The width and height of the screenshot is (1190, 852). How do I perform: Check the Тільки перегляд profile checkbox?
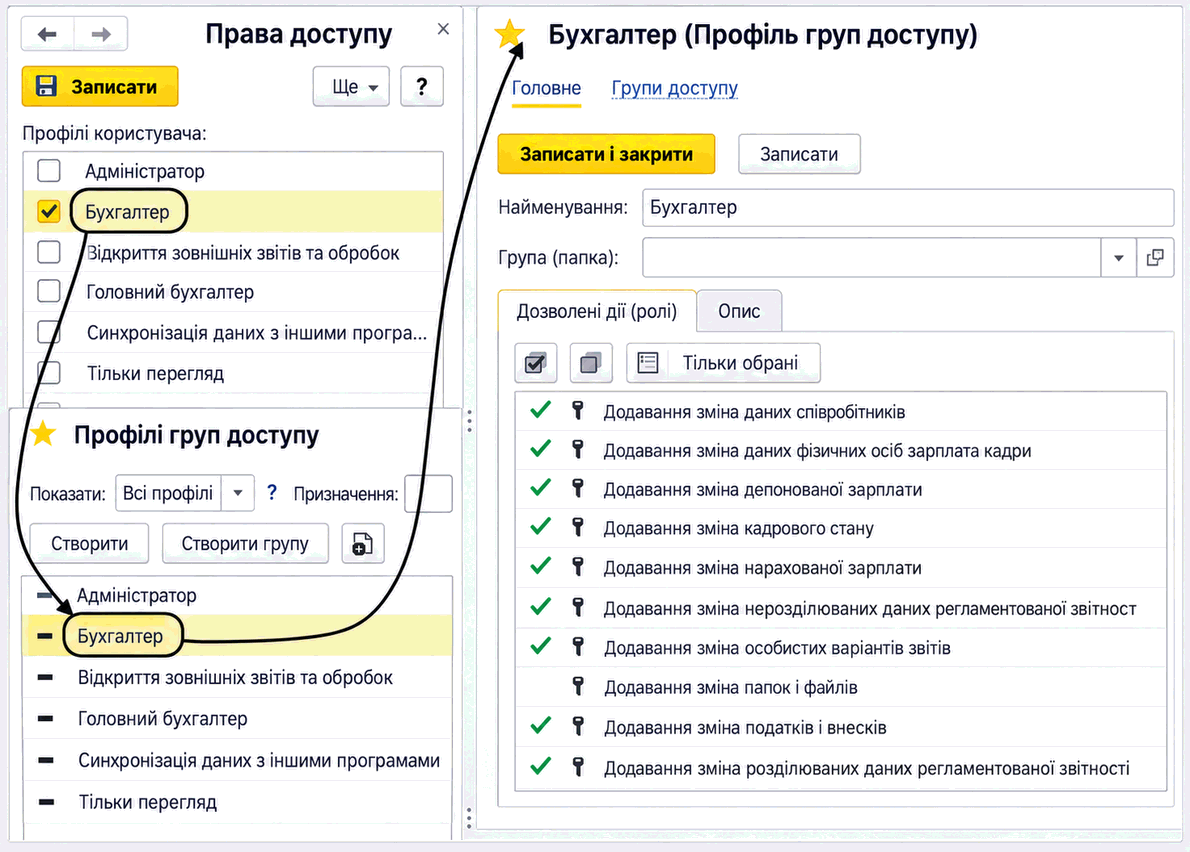pos(49,373)
